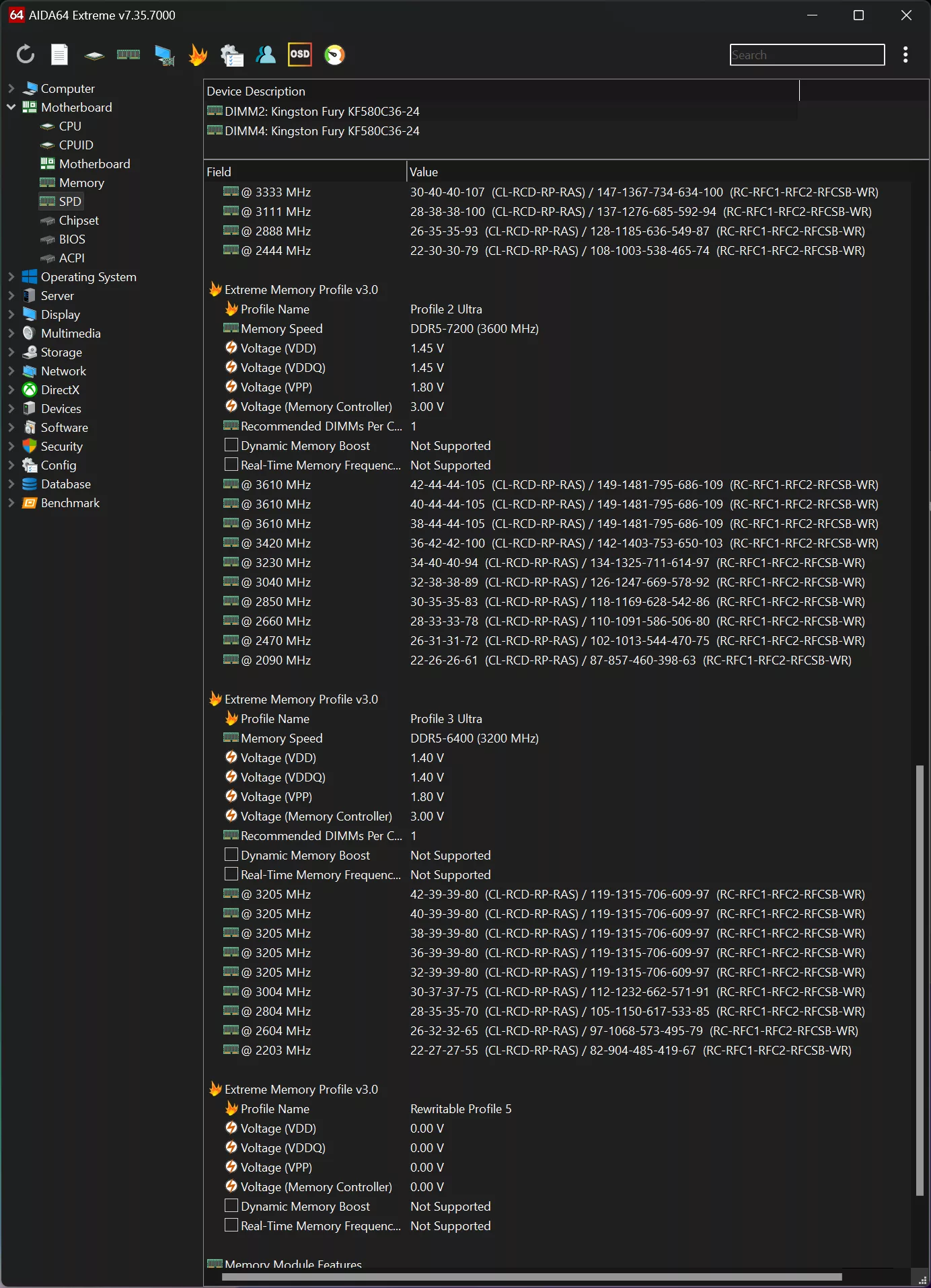Click the Value column header
931x1288 pixels.
coord(668,172)
